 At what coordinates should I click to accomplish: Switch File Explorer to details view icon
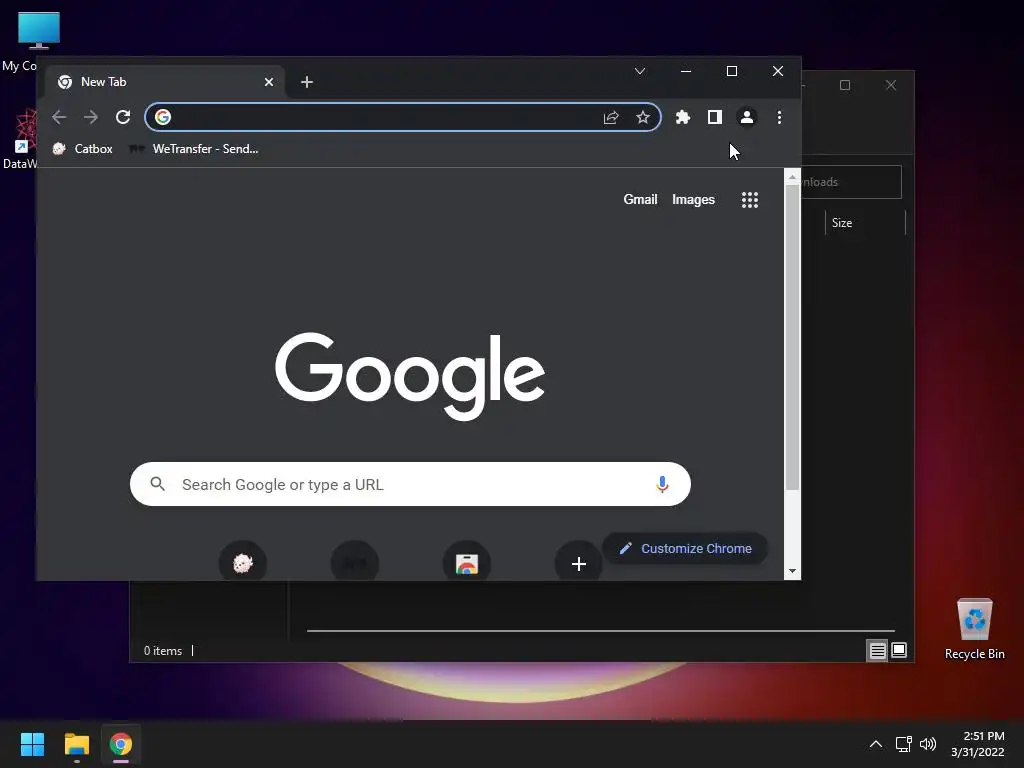877,650
